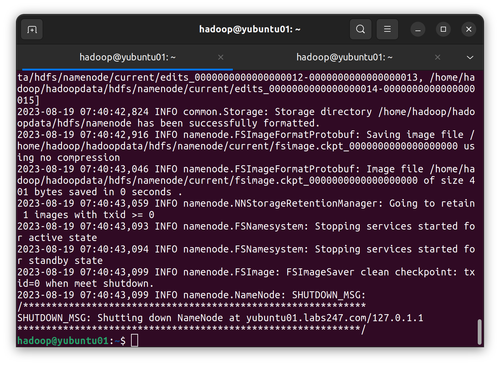Screen dimensions: 500x365
Task: Maximize the terminal window
Action: (x=443, y=30)
